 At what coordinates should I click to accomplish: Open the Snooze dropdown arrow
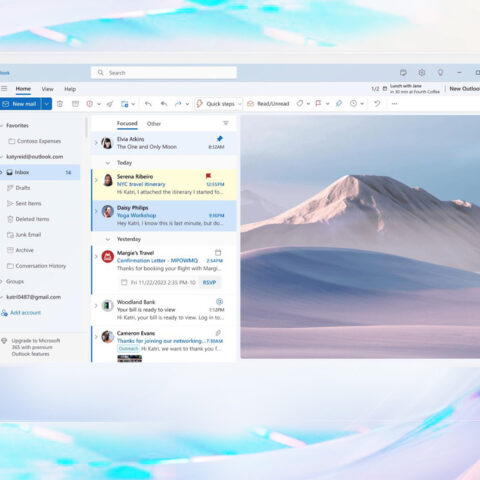point(362,104)
